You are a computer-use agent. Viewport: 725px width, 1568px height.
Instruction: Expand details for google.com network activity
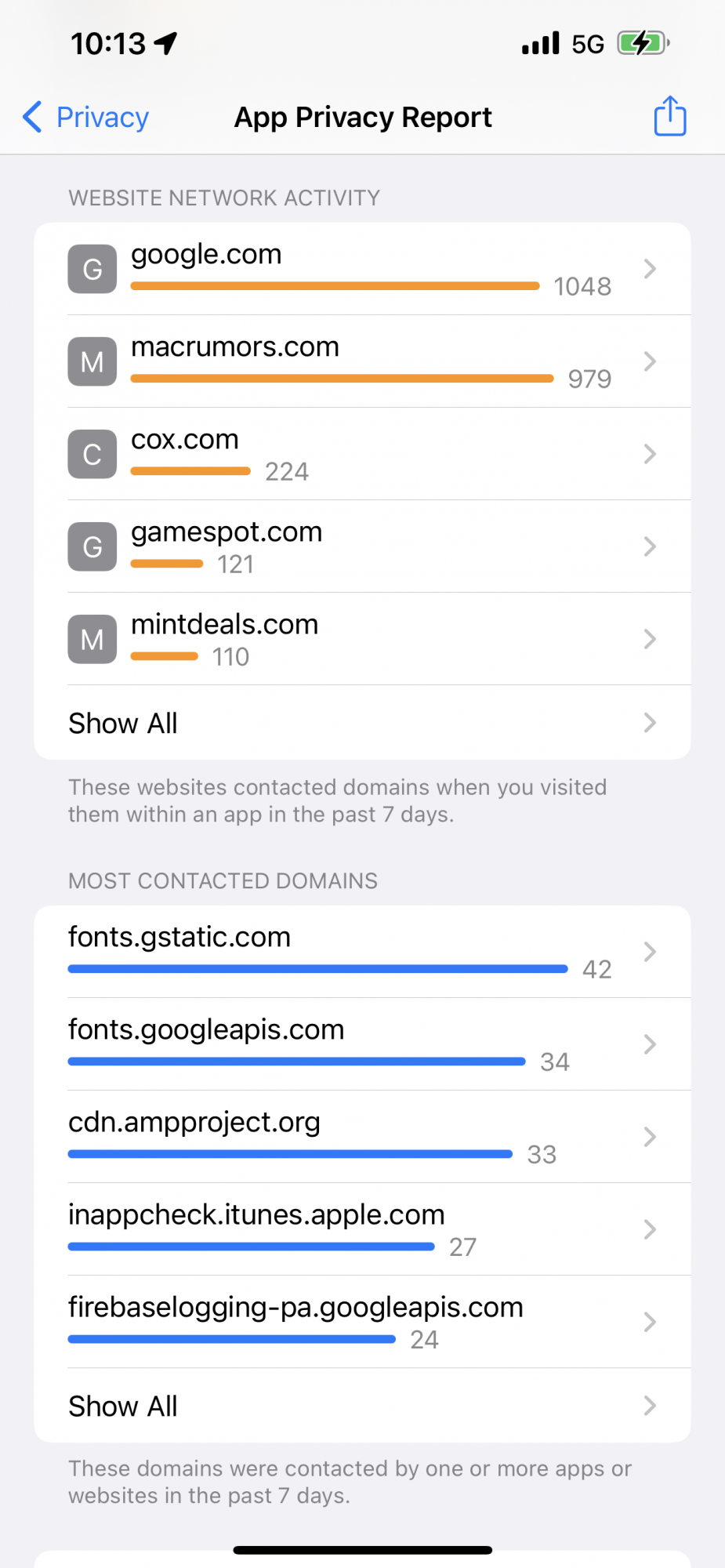coord(649,268)
